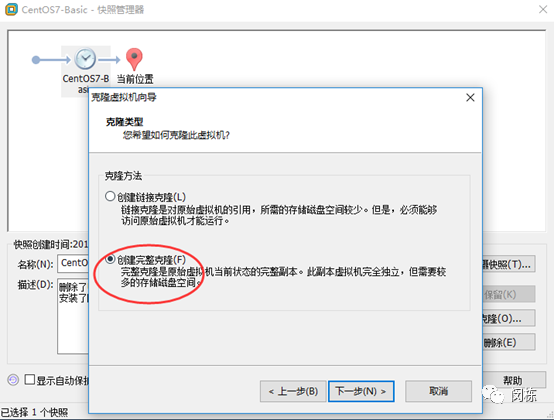Click the VMware app icon in title bar

coord(11,9)
